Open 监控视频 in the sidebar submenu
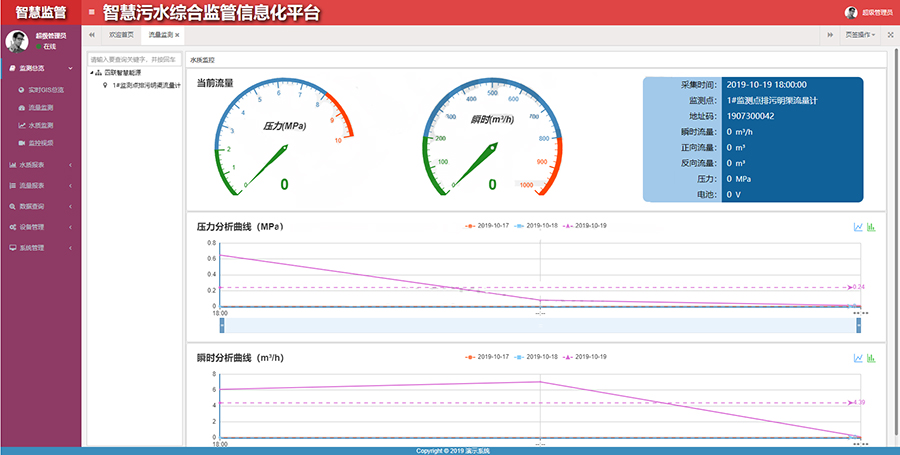The width and height of the screenshot is (900, 455). click(x=41, y=143)
